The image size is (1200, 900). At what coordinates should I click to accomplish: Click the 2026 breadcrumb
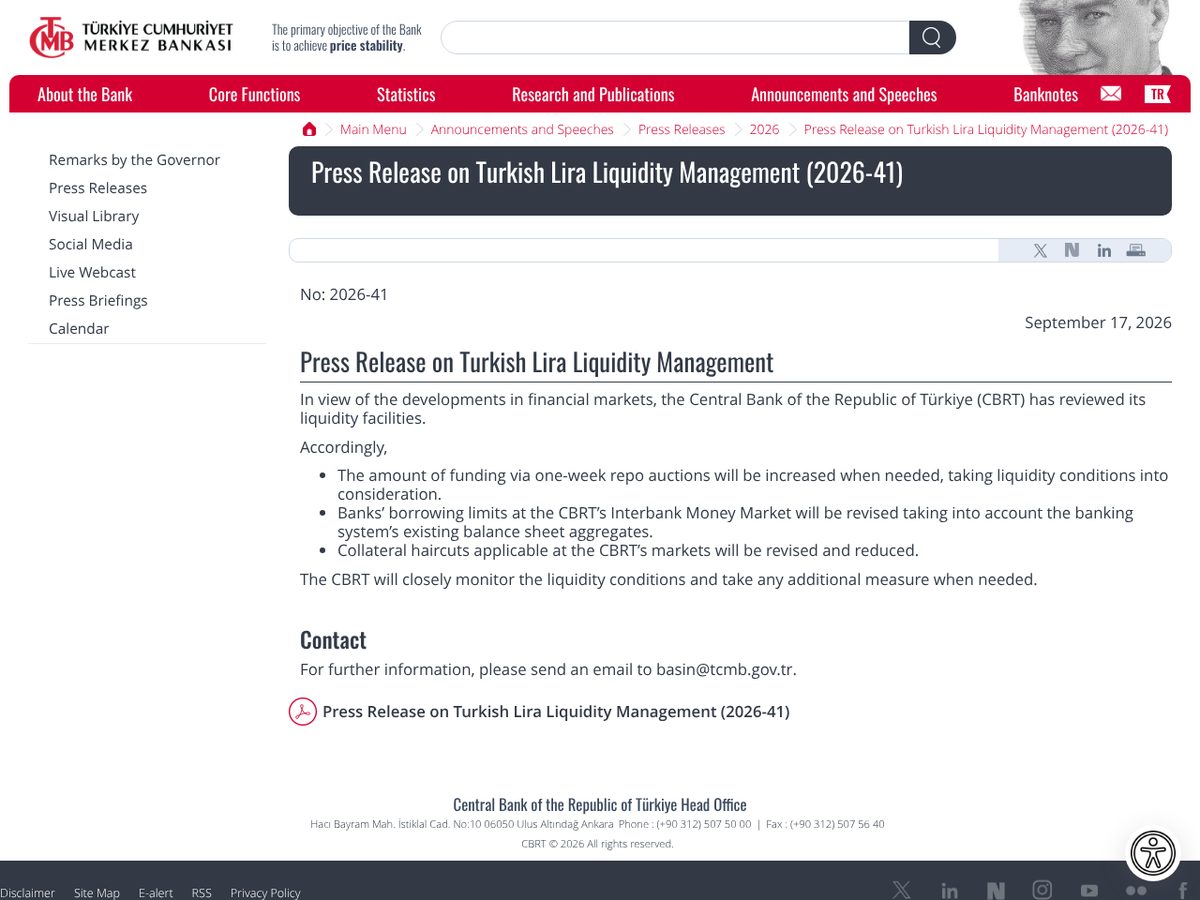coord(764,129)
